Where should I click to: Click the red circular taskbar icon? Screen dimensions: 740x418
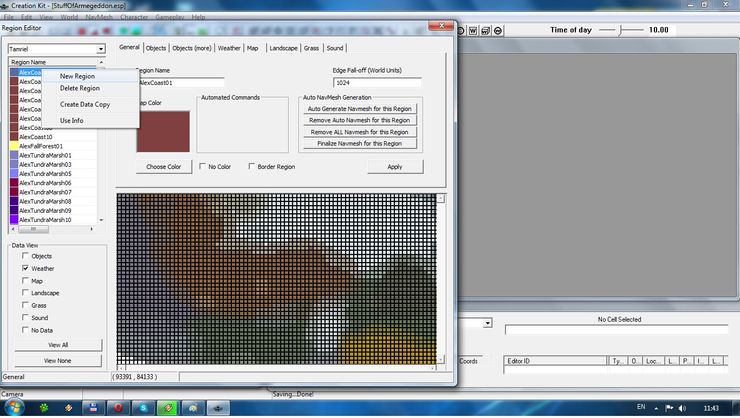point(118,408)
